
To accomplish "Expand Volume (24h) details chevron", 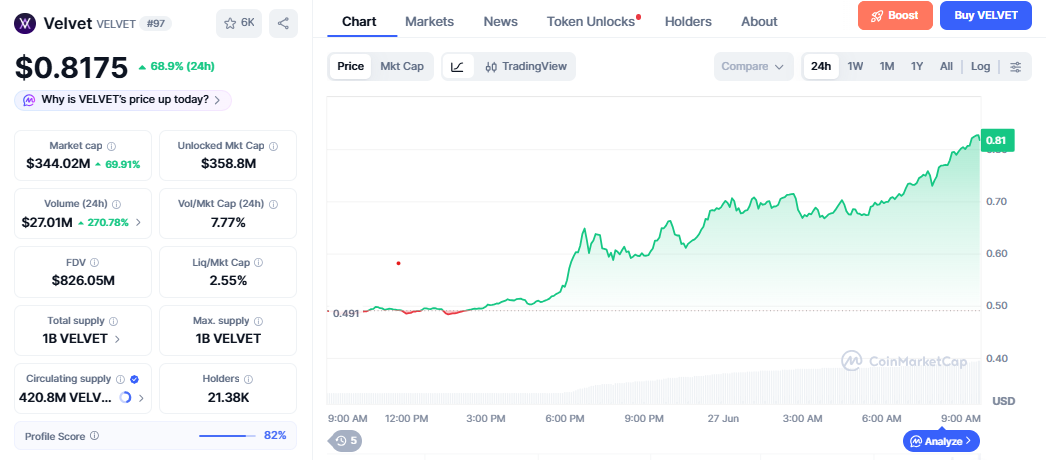I will click(138, 223).
